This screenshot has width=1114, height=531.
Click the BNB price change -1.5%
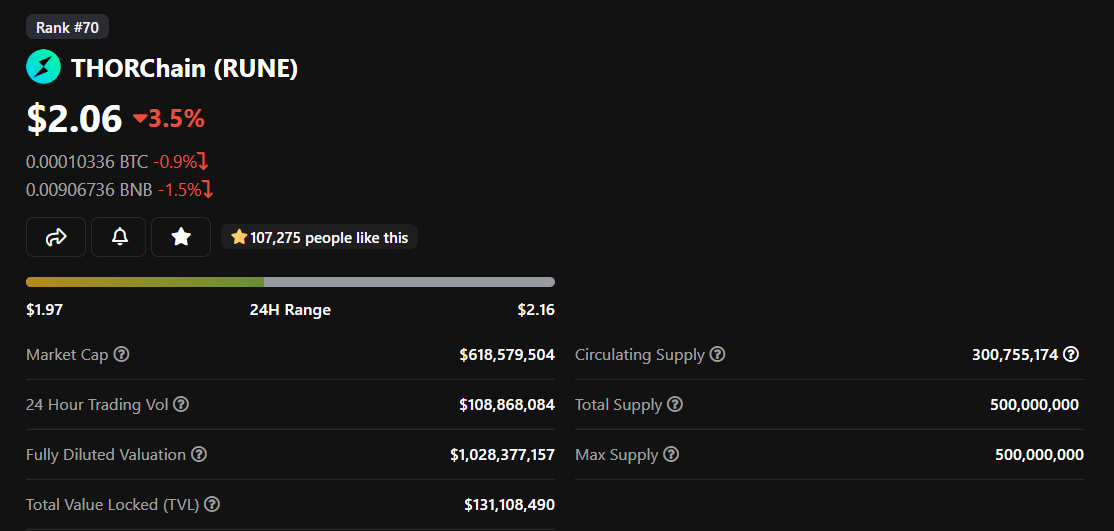coord(185,190)
